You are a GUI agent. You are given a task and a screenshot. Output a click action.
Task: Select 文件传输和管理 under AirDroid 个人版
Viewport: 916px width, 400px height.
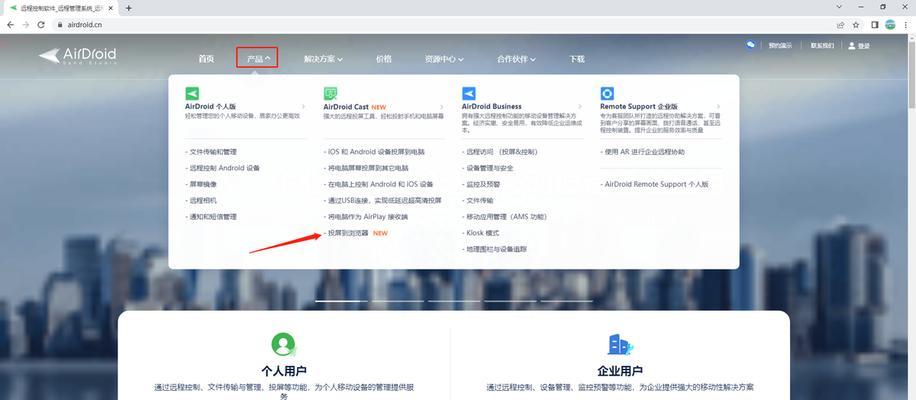pos(211,152)
